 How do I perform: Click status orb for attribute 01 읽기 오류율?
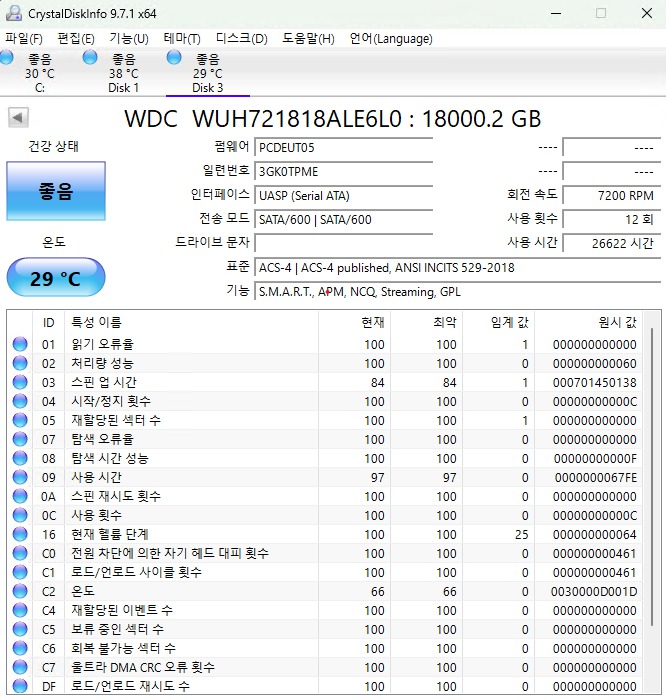click(x=20, y=344)
